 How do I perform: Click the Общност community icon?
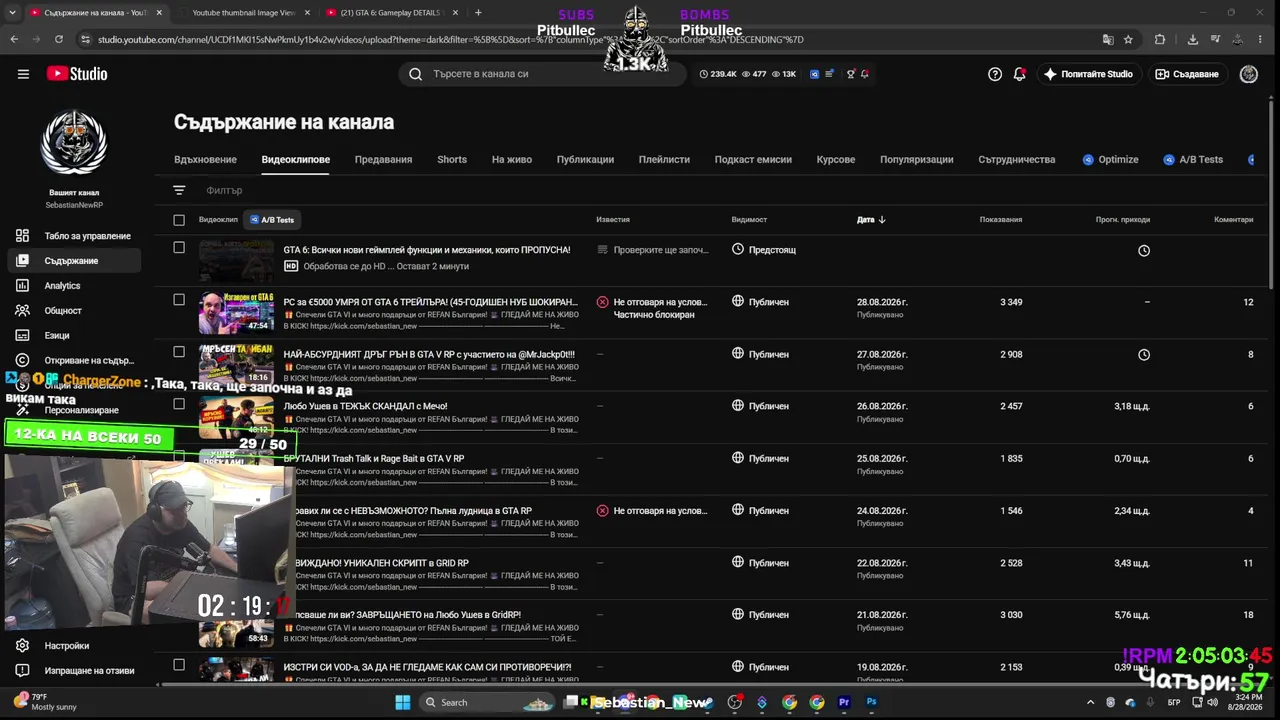pyautogui.click(x=22, y=311)
